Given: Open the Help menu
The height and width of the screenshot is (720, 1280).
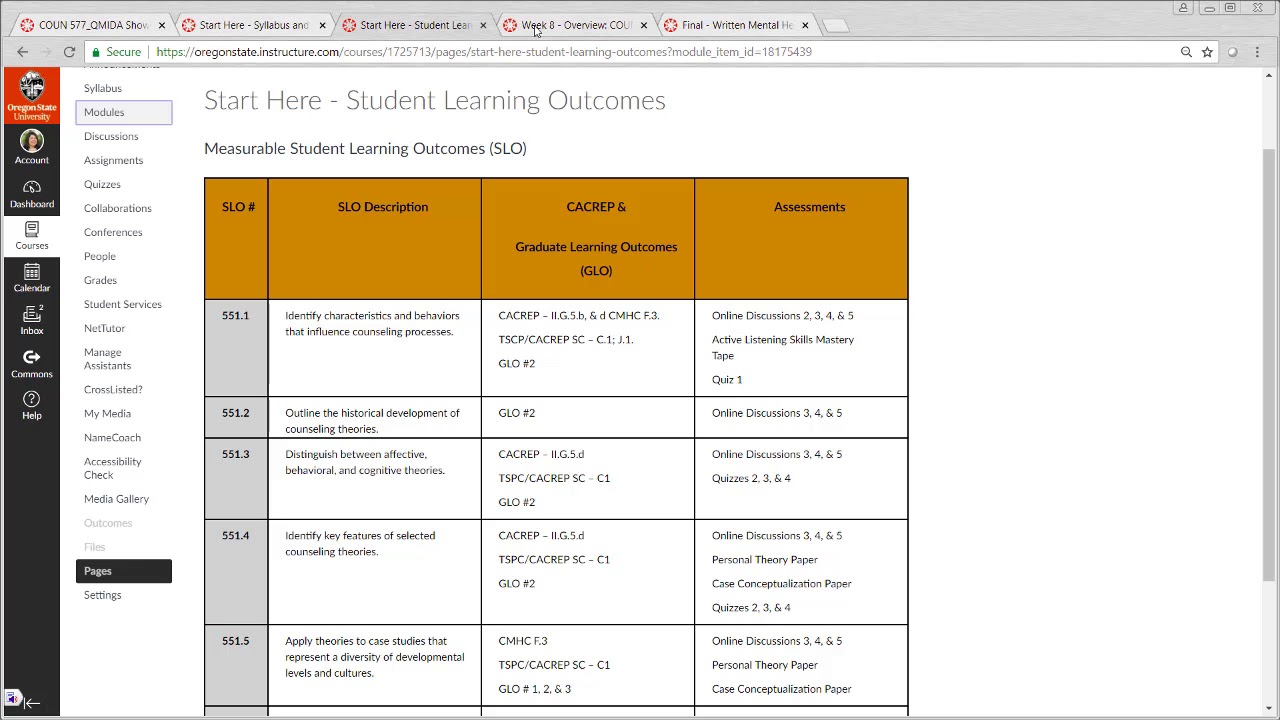Looking at the screenshot, I should point(31,406).
